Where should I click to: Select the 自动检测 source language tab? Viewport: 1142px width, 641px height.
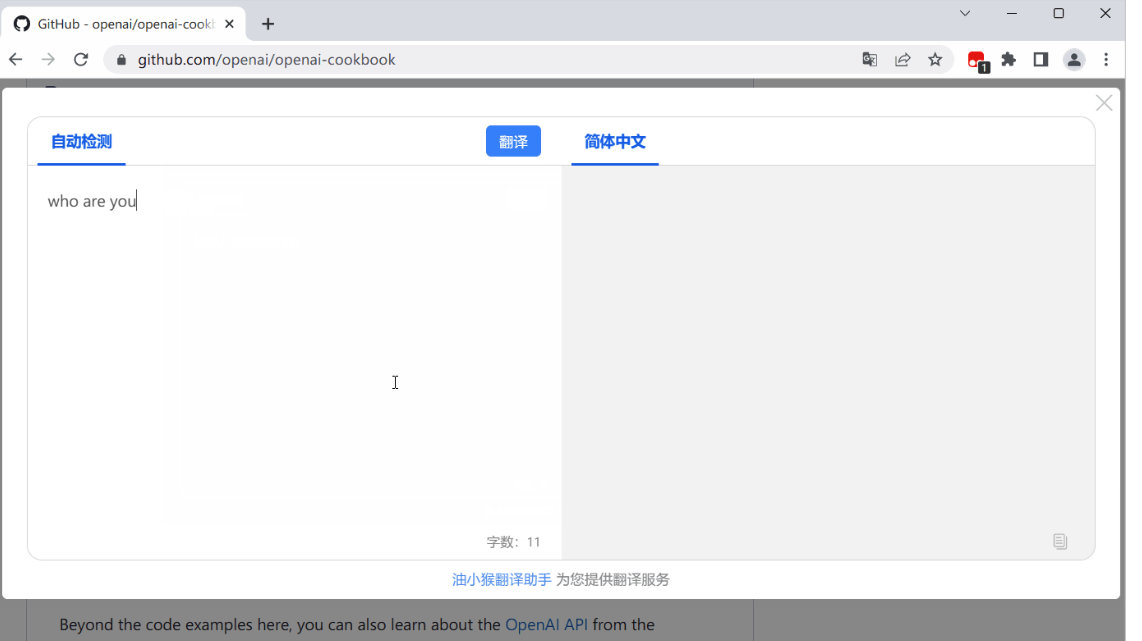pyautogui.click(x=81, y=142)
